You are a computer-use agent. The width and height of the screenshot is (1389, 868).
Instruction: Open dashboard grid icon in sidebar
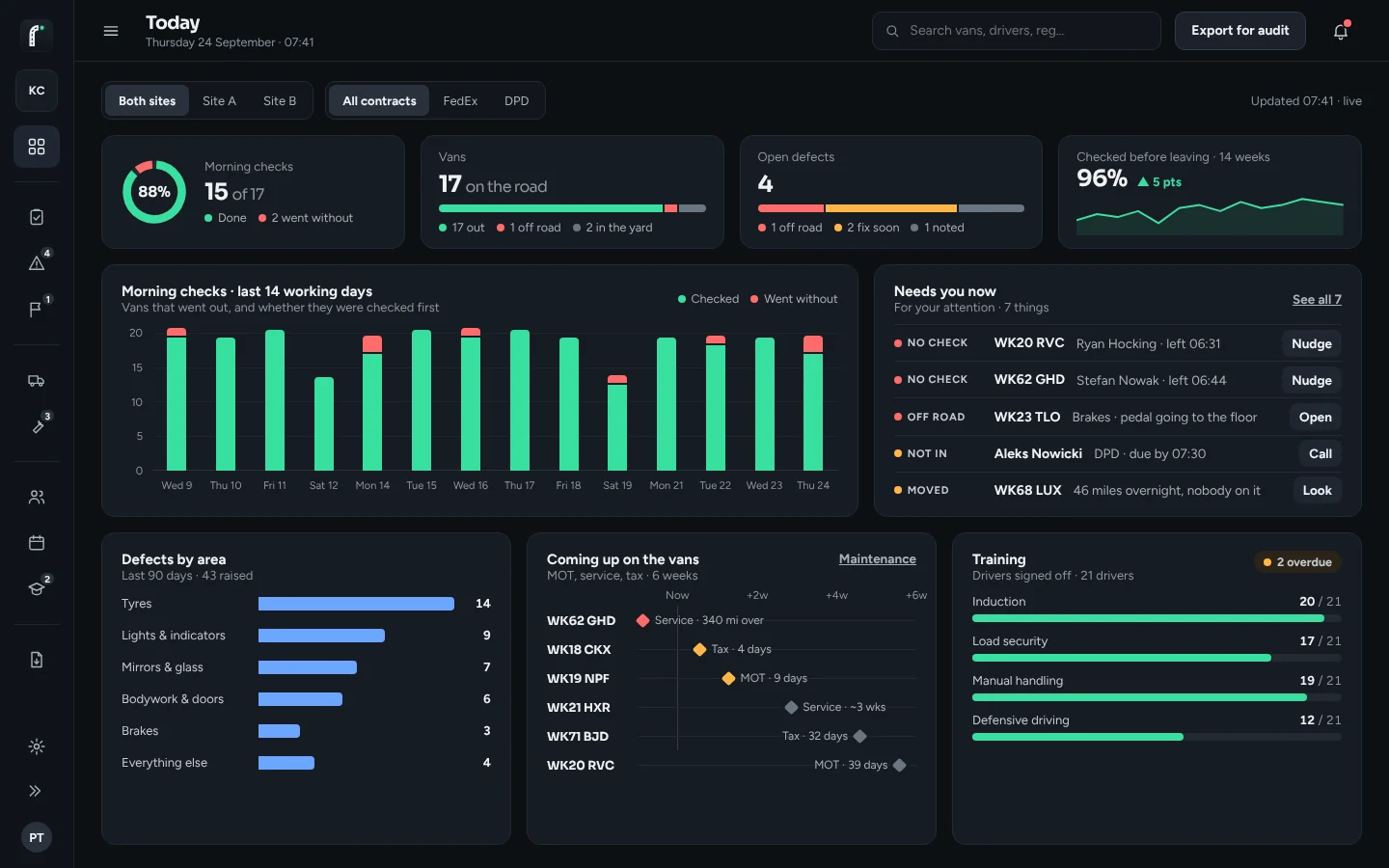(37, 147)
